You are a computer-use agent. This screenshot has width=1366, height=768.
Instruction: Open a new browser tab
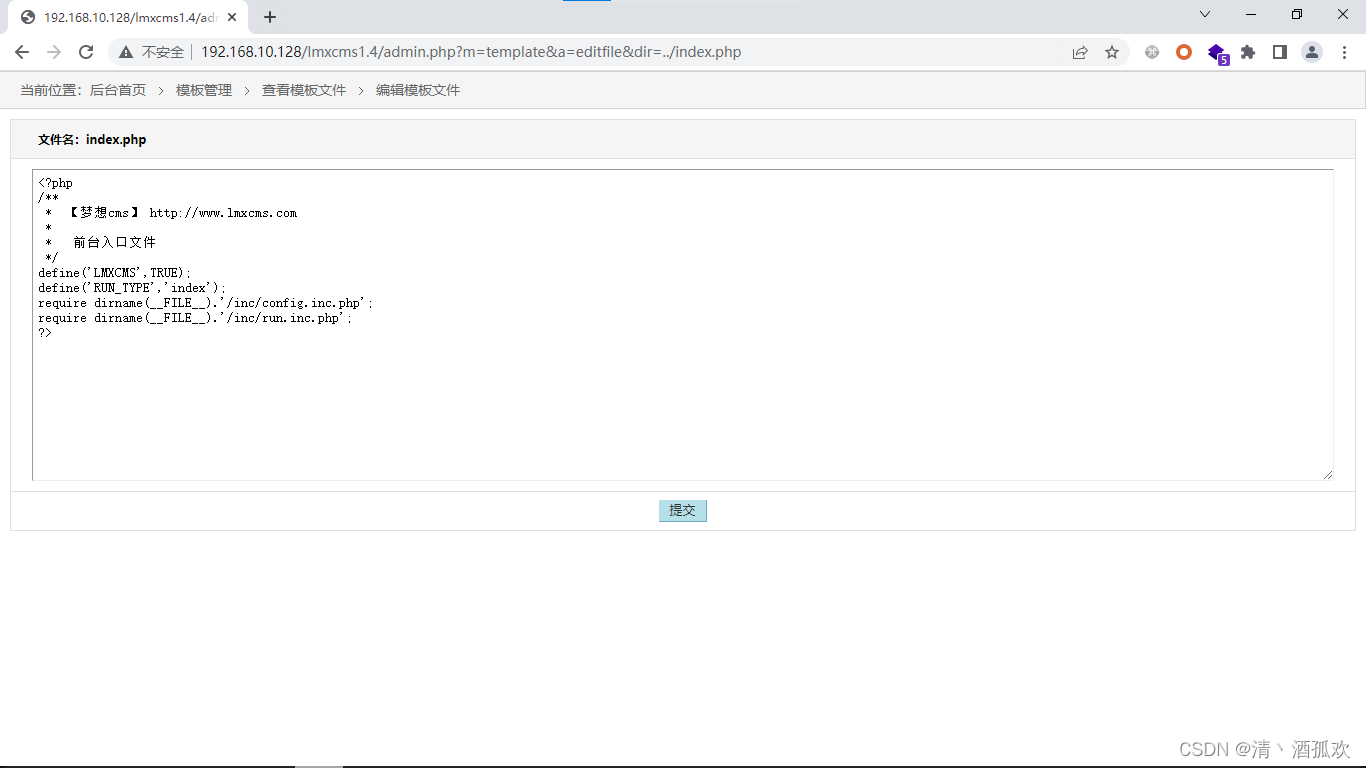[x=270, y=17]
